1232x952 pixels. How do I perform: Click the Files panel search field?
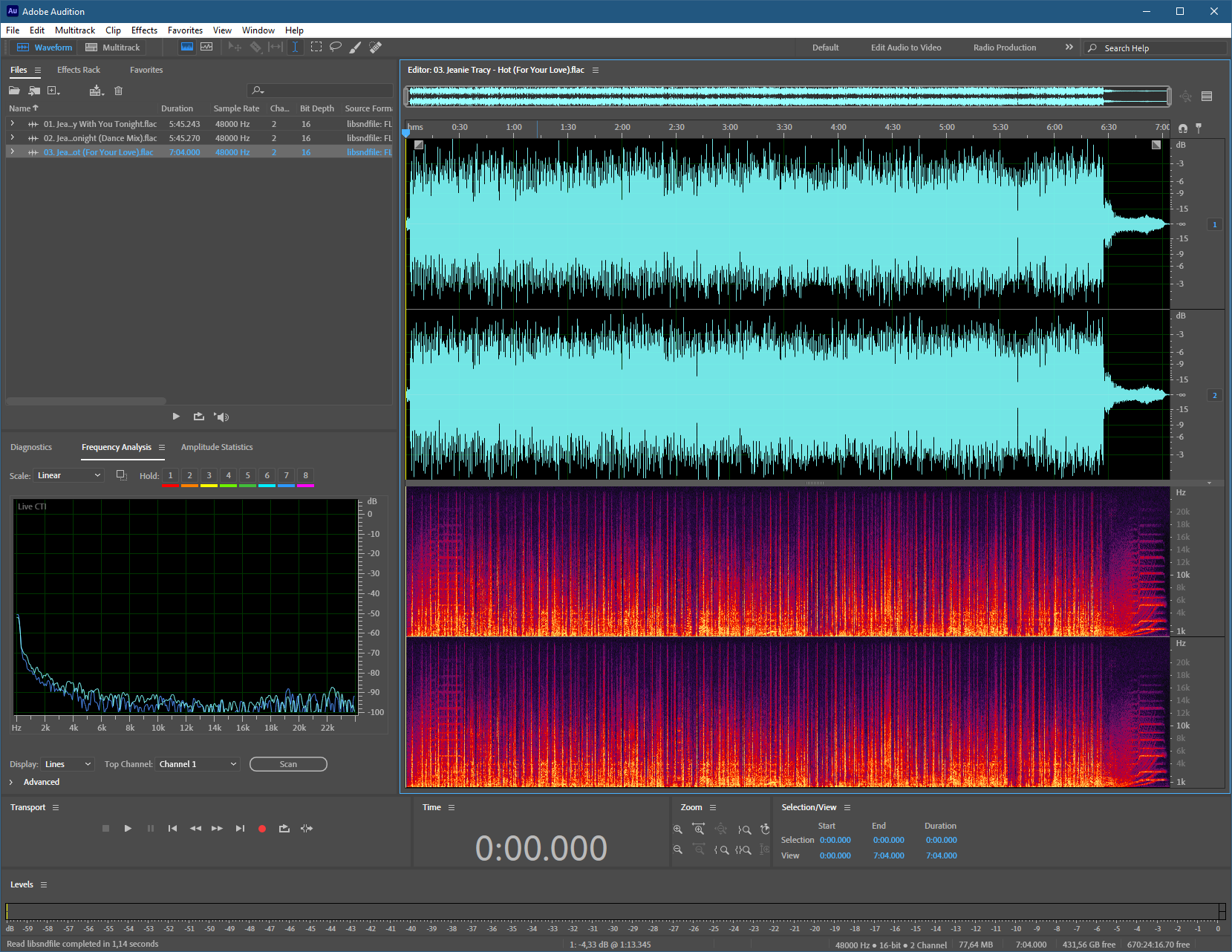pyautogui.click(x=319, y=91)
